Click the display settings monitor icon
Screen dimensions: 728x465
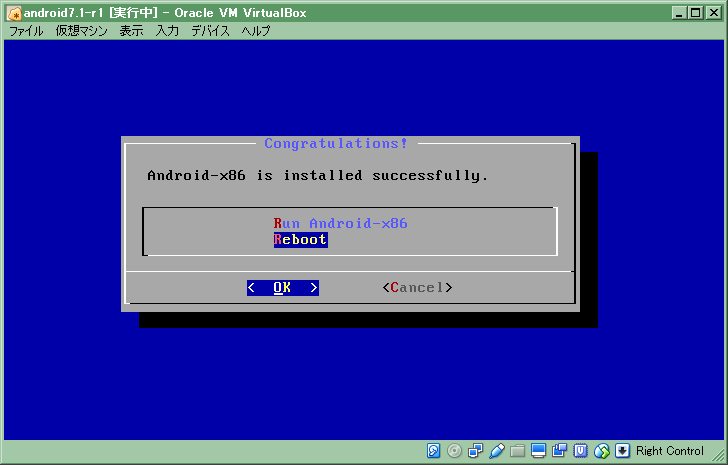point(539,451)
